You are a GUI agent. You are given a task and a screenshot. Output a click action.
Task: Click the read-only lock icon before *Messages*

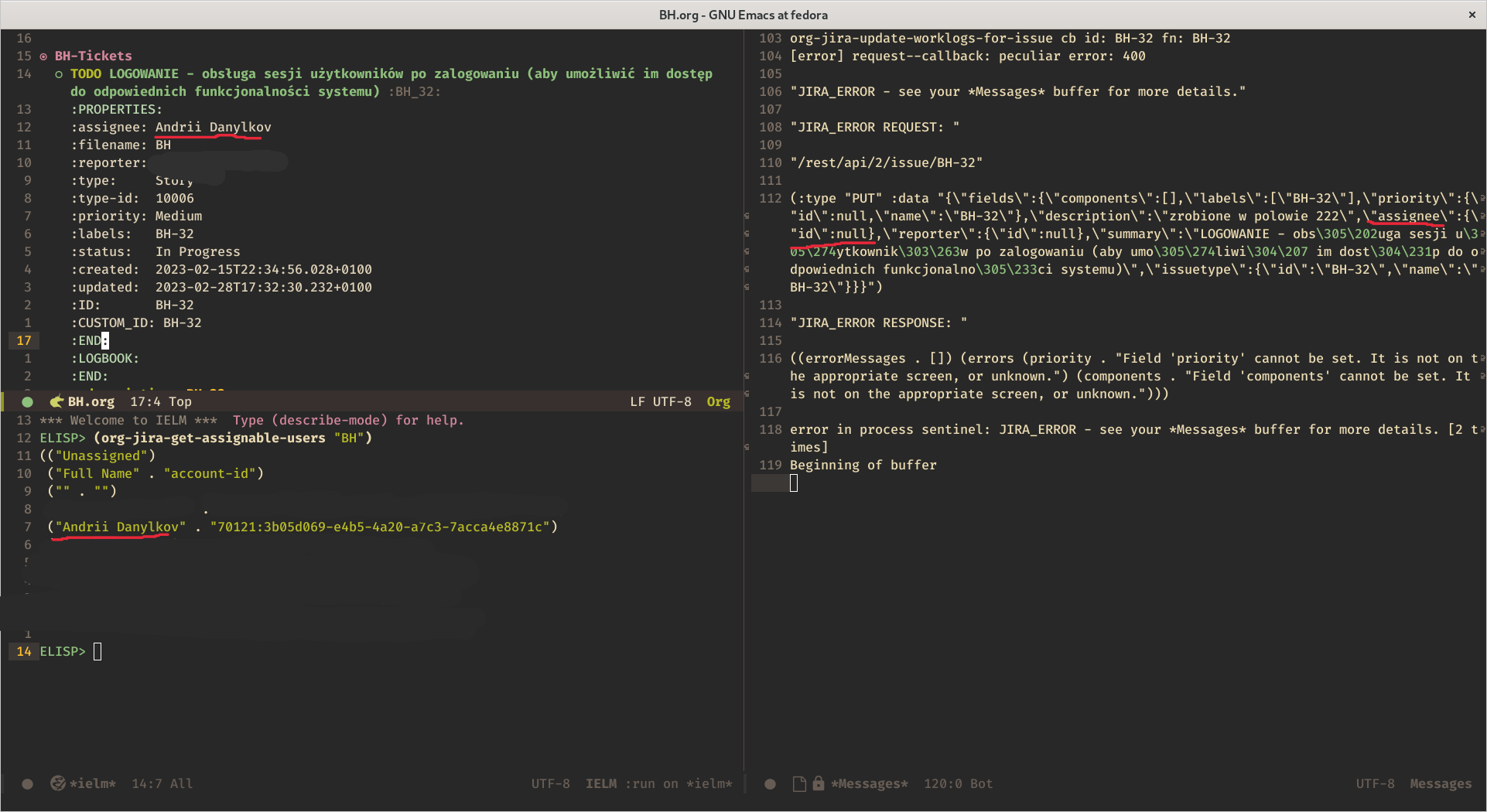point(818,783)
